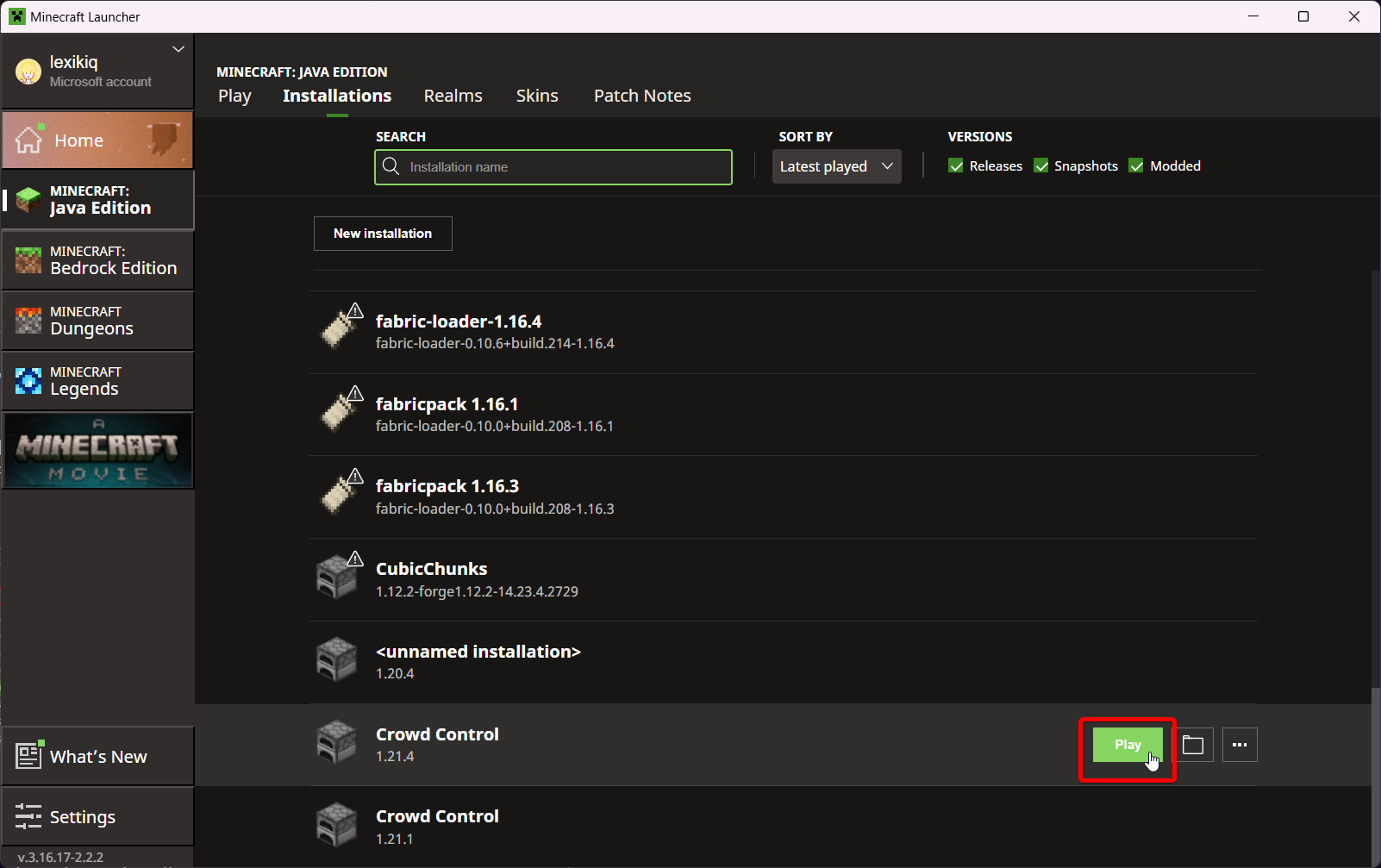The height and width of the screenshot is (868, 1381).
Task: Disable the Modded versions checkbox
Action: (1136, 166)
